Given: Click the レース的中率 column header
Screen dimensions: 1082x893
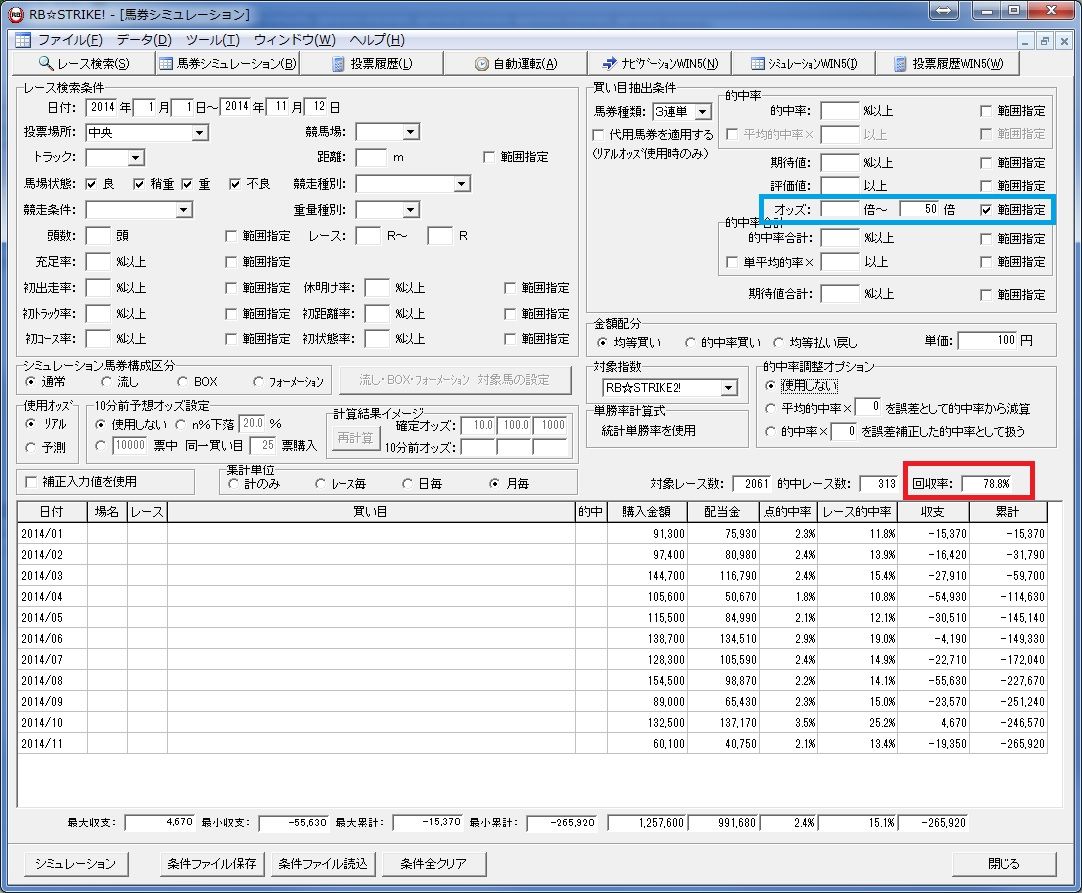Looking at the screenshot, I should point(857,512).
